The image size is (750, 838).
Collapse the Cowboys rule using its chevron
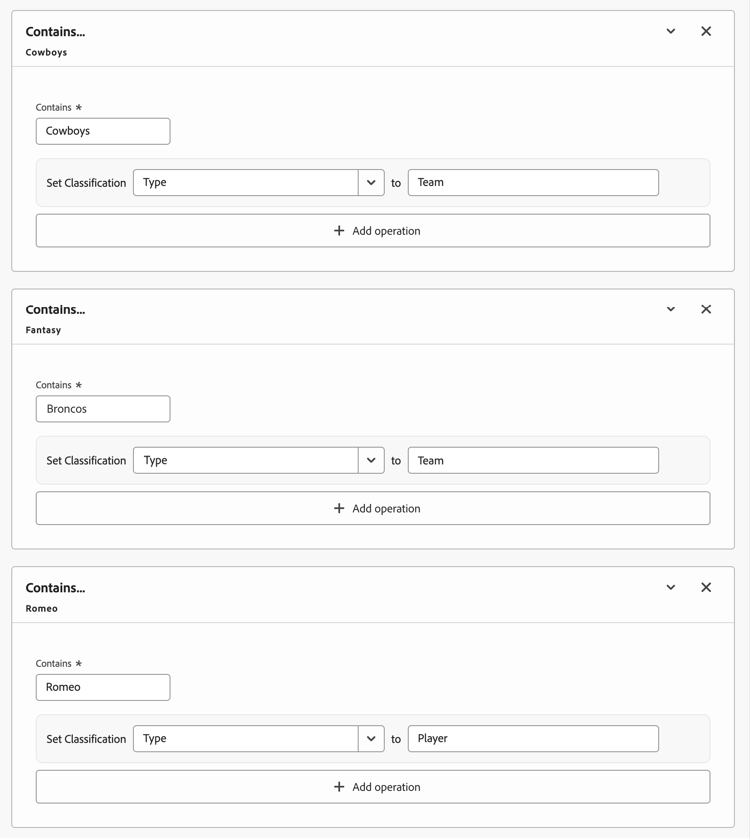coord(670,32)
